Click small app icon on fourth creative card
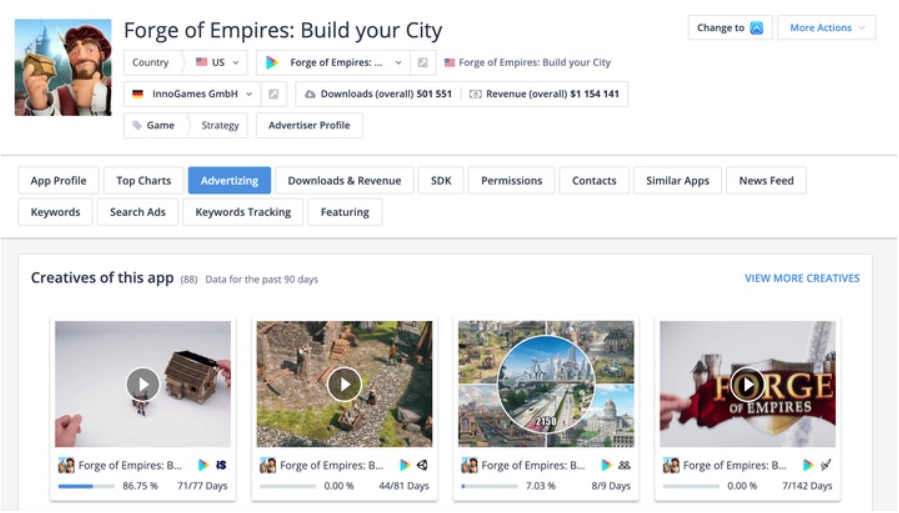The width and height of the screenshot is (899, 513). (671, 465)
